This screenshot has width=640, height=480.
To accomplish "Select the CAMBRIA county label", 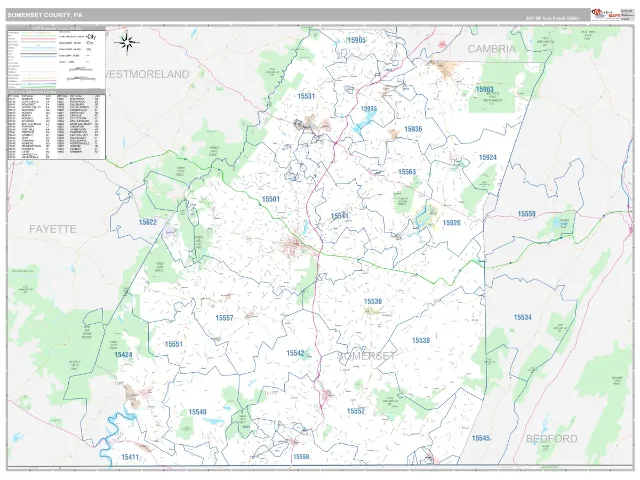I will [492, 49].
